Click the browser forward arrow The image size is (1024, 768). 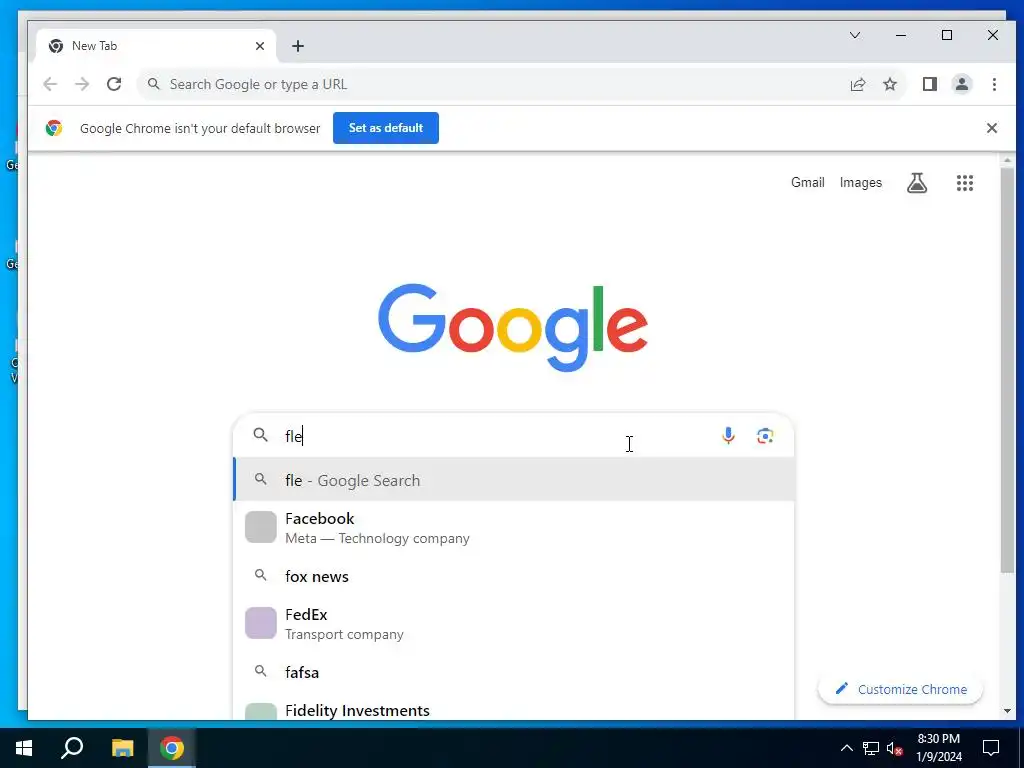[82, 84]
